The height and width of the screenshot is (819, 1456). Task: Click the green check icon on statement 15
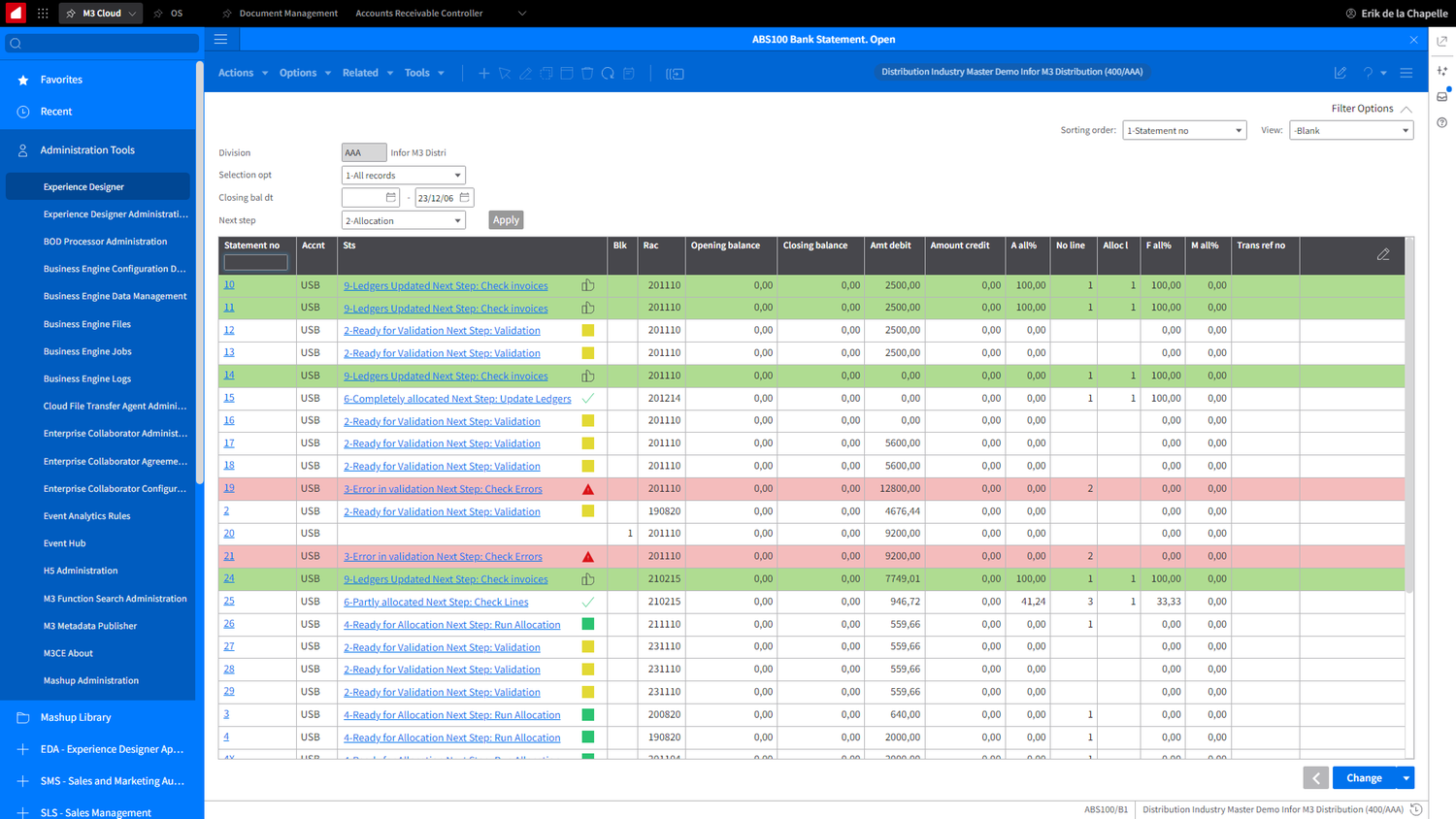(586, 398)
